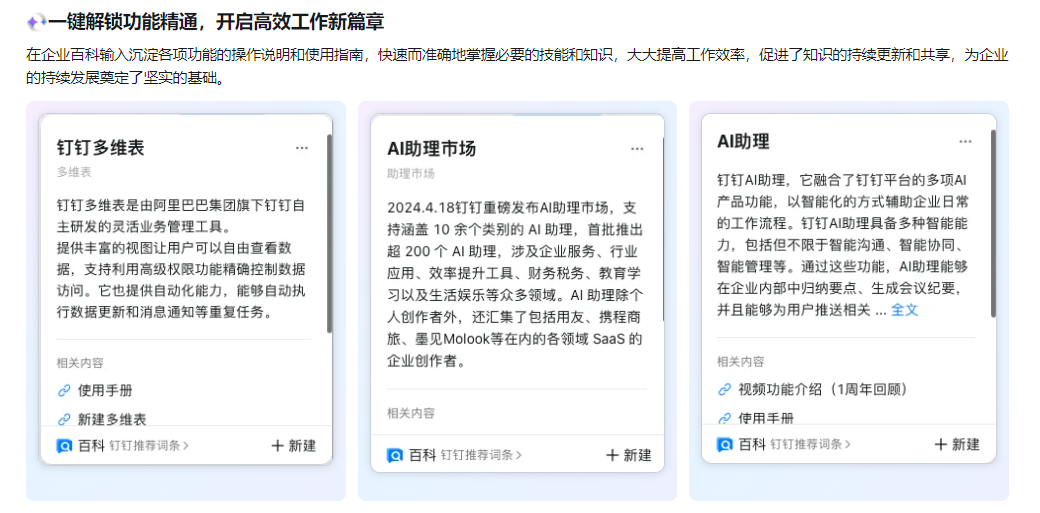
Task: Click link icon beside 使用手册 in 钉钉多维表 card
Action: (64, 391)
